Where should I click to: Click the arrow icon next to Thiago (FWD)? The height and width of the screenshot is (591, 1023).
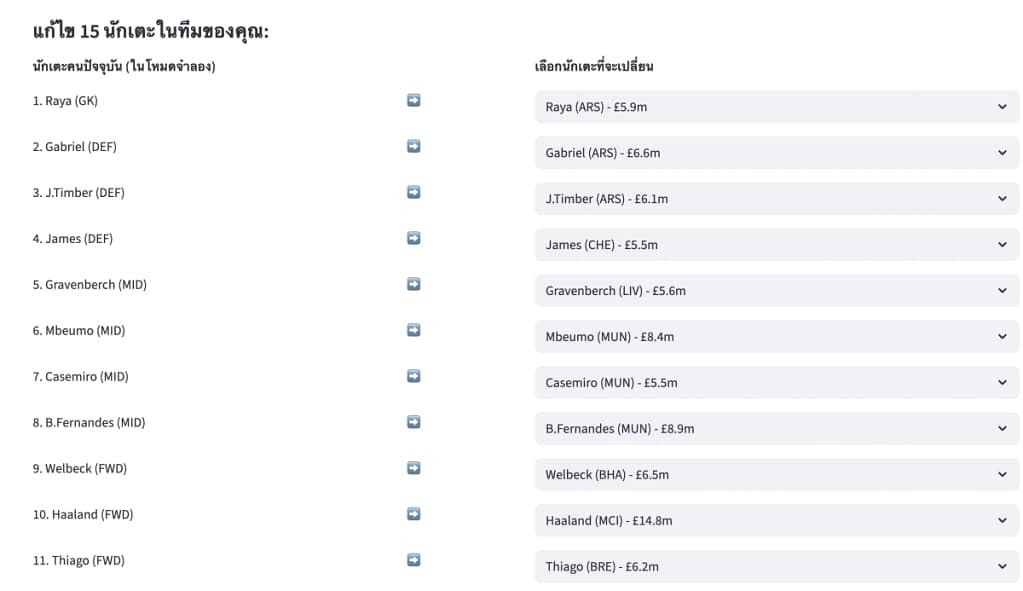click(x=413, y=560)
